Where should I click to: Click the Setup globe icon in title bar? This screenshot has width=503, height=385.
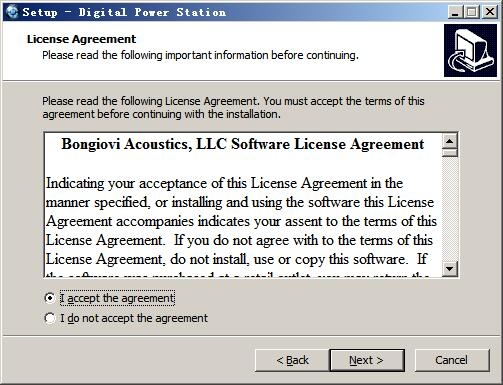point(12,12)
